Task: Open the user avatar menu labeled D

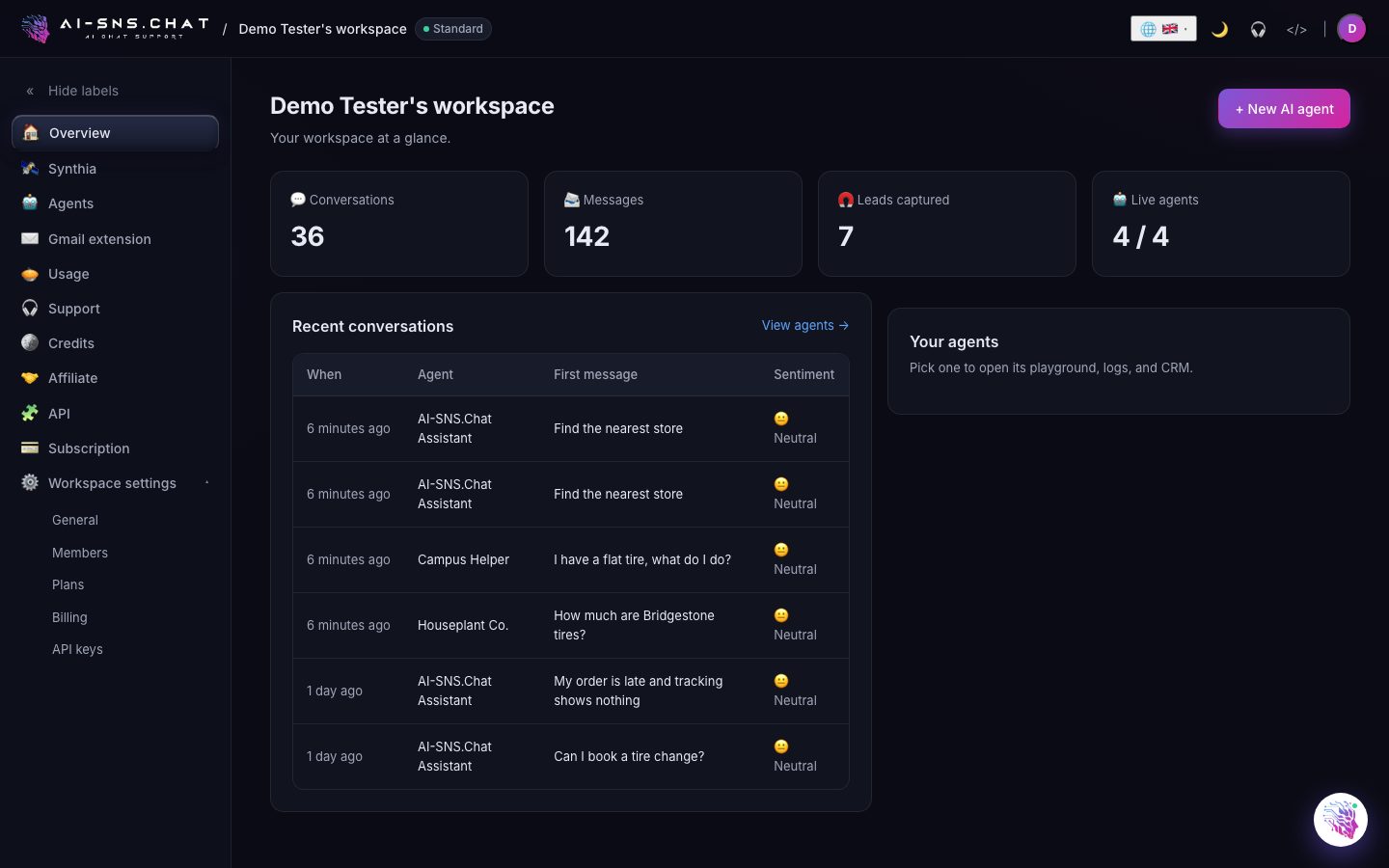Action: (1351, 29)
